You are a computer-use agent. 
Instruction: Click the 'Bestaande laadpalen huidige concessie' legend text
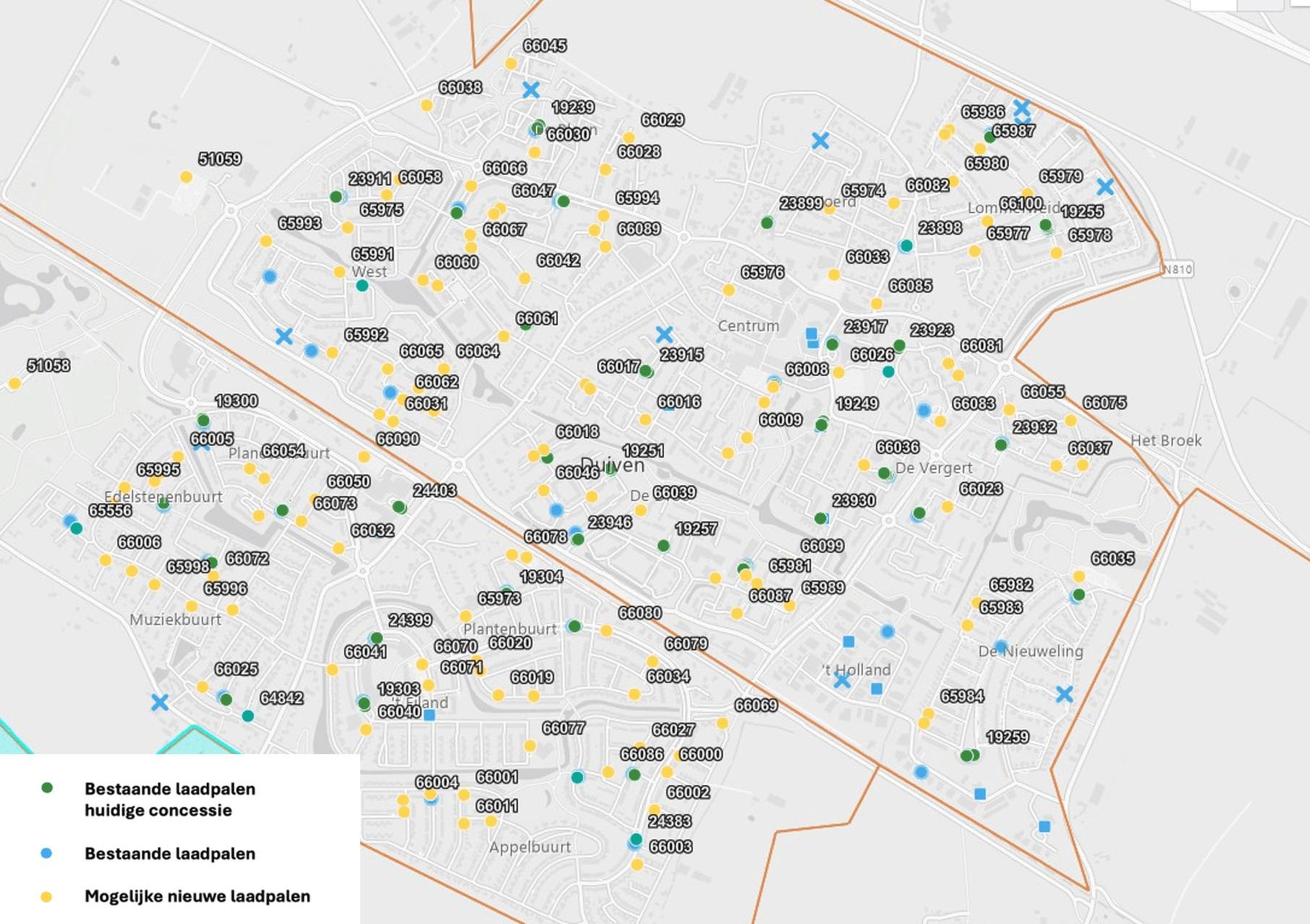(x=170, y=799)
